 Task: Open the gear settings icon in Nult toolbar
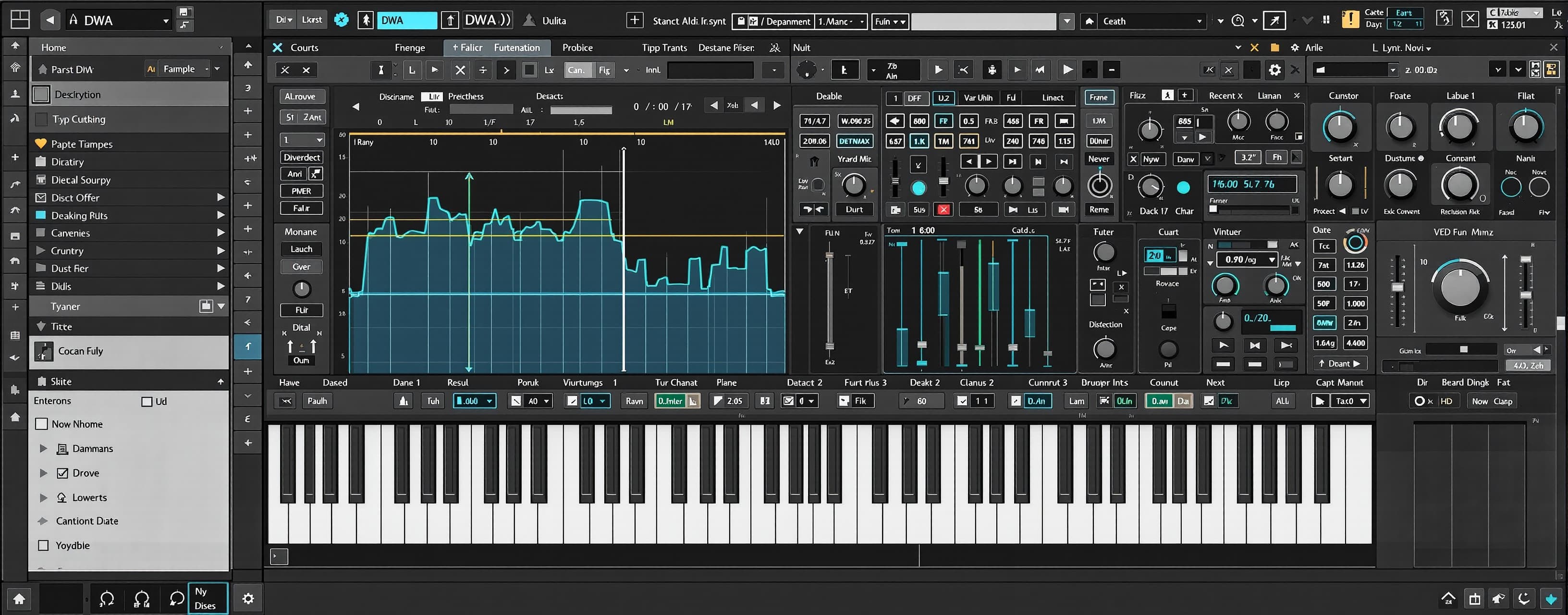click(x=1274, y=70)
